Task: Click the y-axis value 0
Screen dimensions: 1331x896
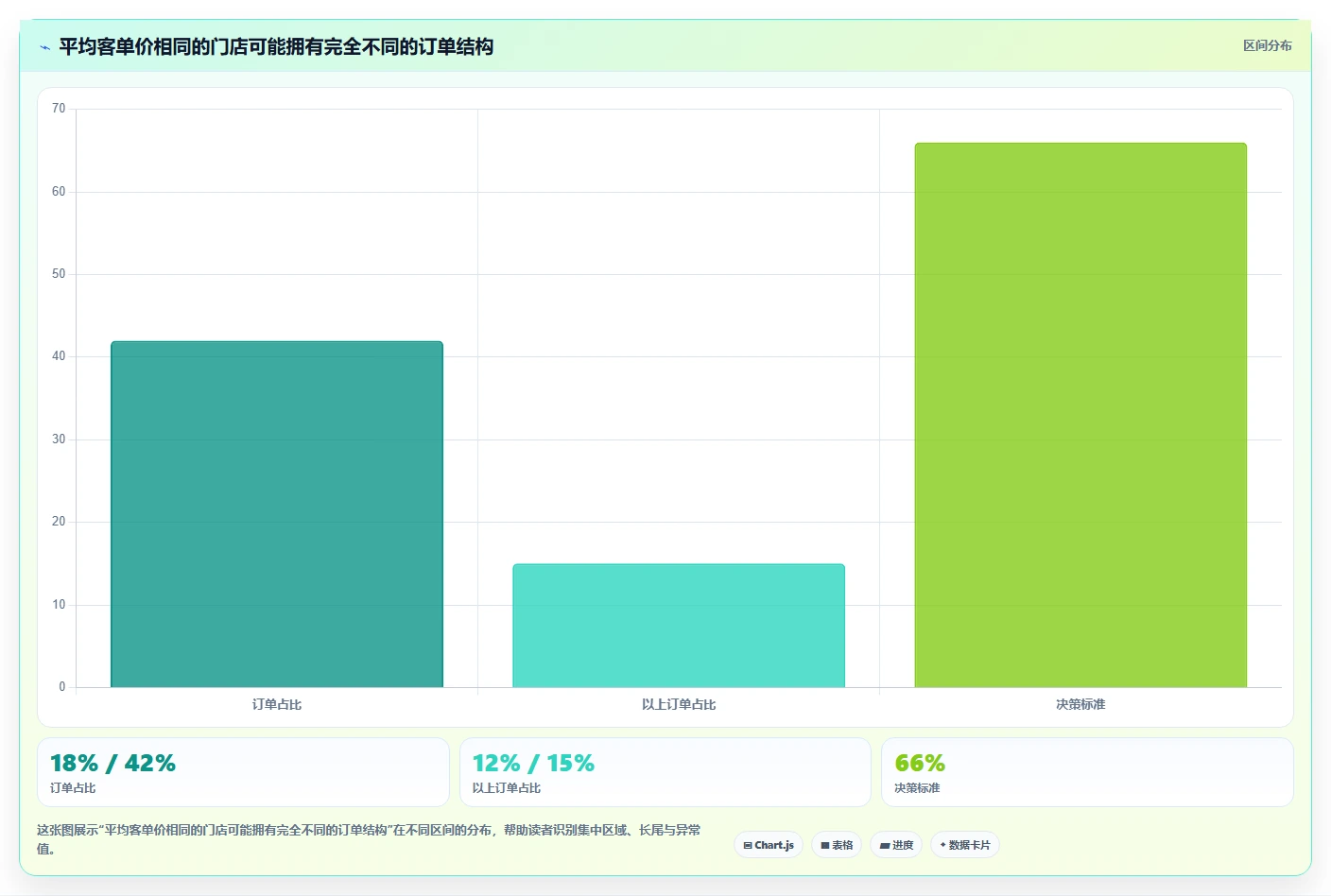Action: (x=62, y=687)
